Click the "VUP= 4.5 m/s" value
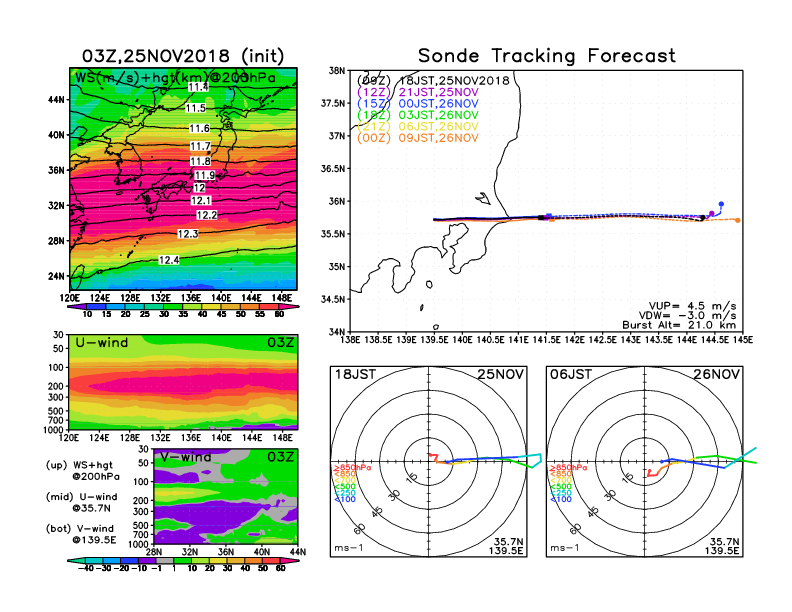The height and width of the screenshot is (612, 792). tap(692, 306)
